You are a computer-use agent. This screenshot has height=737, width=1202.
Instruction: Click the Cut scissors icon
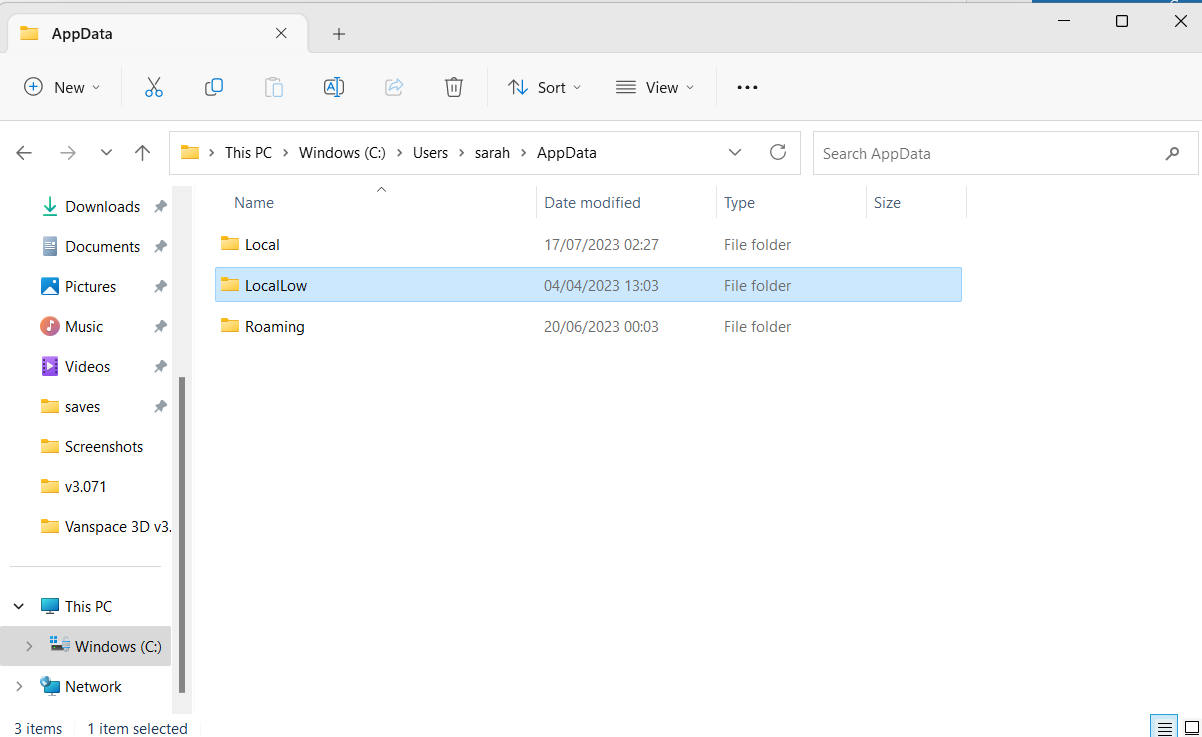click(x=153, y=88)
